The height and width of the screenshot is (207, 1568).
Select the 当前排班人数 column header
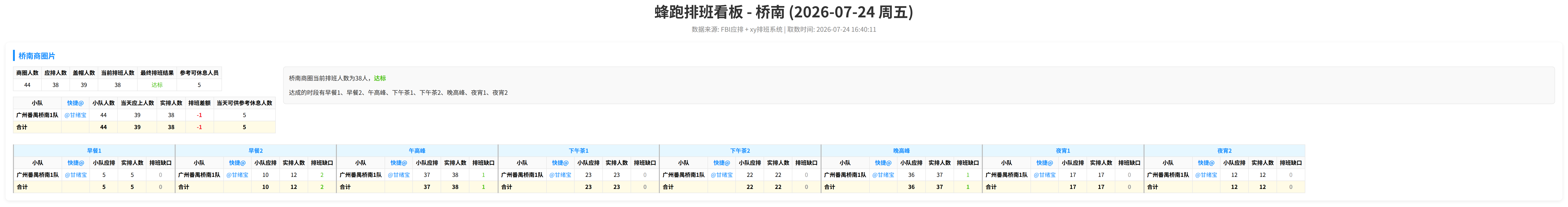[117, 73]
